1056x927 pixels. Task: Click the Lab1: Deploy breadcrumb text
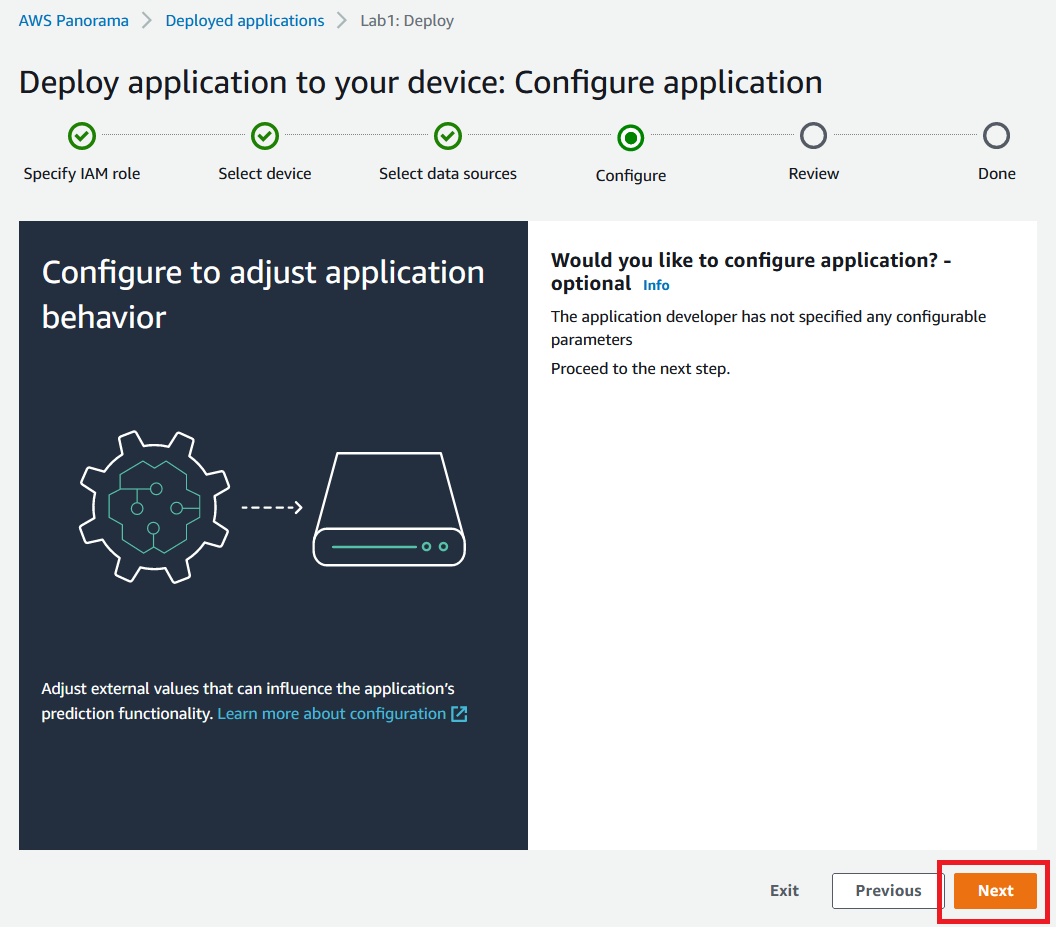pos(407,21)
